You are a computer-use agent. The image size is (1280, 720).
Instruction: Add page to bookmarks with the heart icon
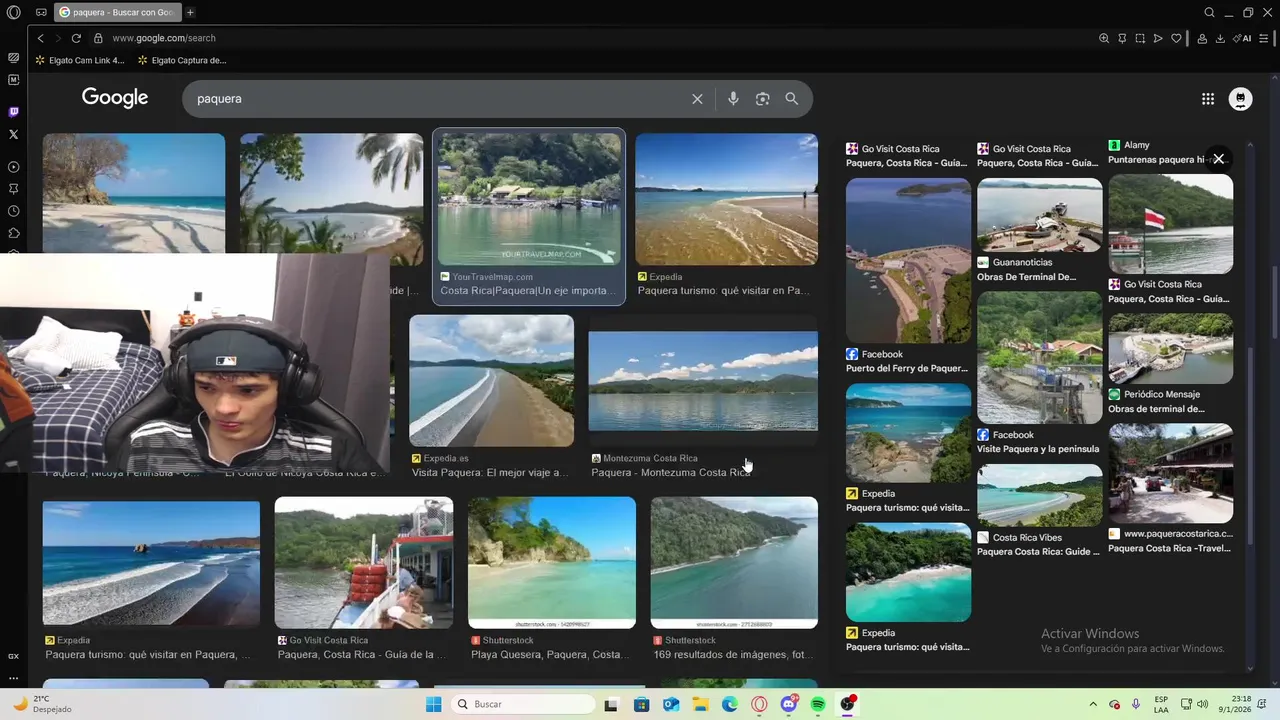click(x=1176, y=38)
